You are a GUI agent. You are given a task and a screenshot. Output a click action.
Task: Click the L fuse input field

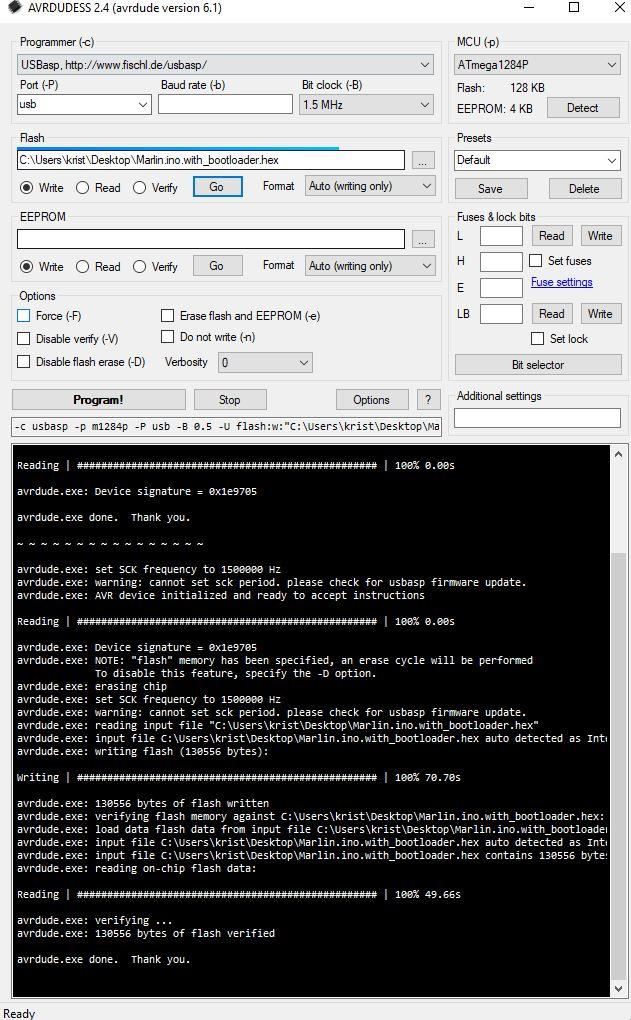point(501,235)
